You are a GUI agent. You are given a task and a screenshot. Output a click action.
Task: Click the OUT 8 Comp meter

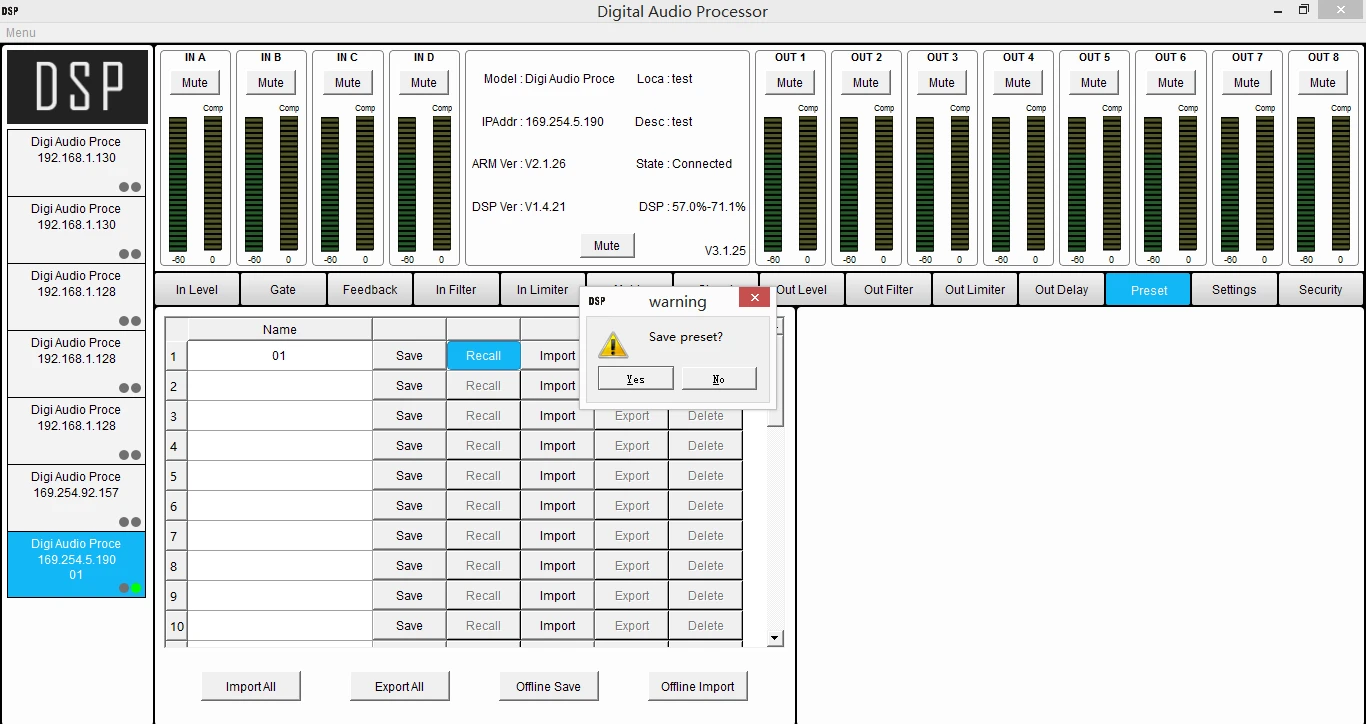[1340, 183]
